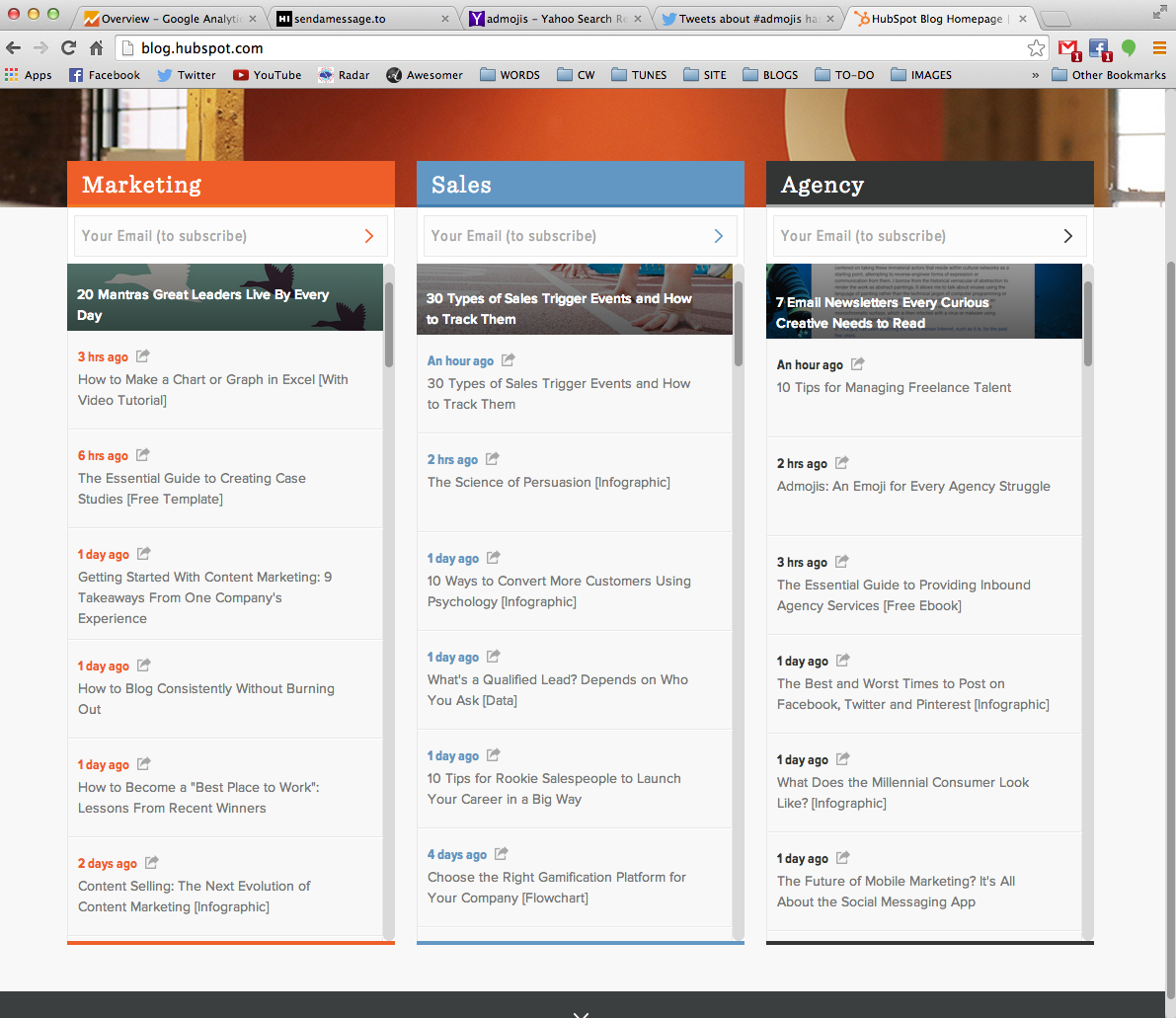Open the TO-DO bookmark folder

coord(844,75)
